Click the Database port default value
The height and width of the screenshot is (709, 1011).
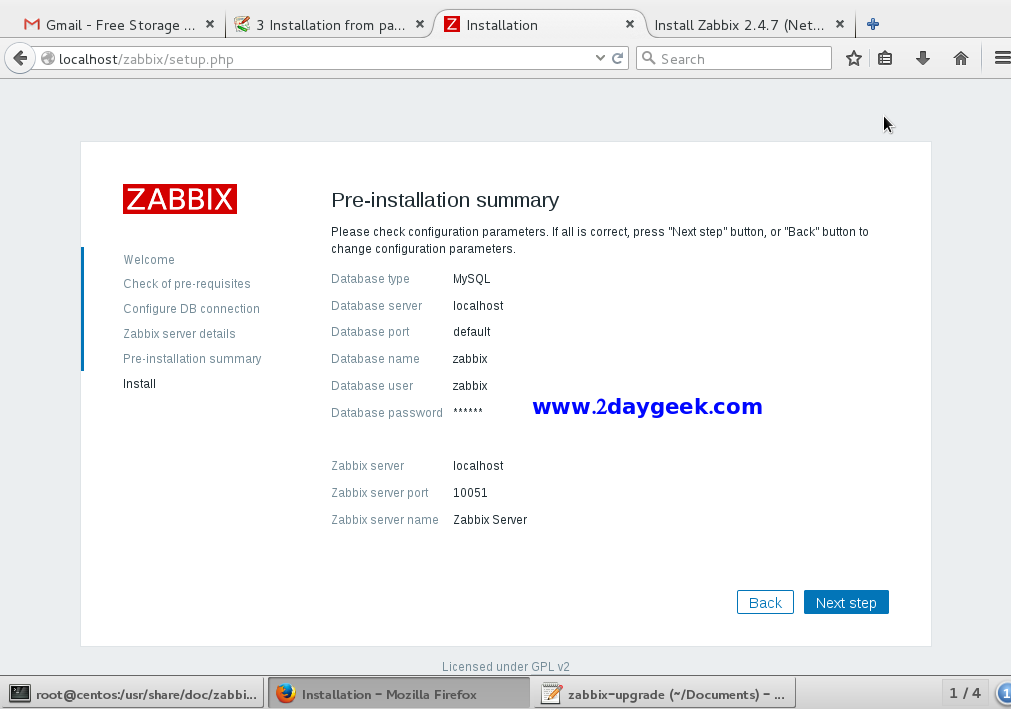tap(471, 332)
